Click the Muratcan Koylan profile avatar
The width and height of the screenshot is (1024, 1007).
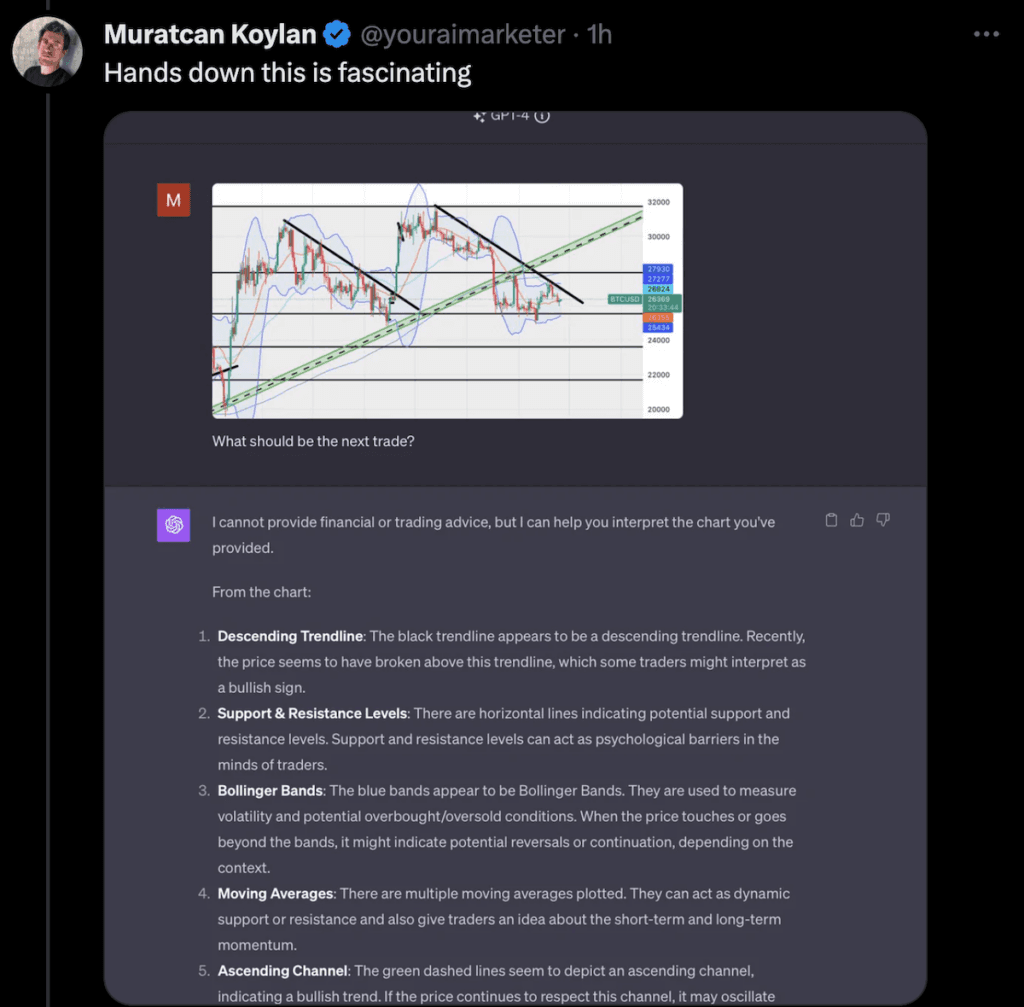point(47,49)
